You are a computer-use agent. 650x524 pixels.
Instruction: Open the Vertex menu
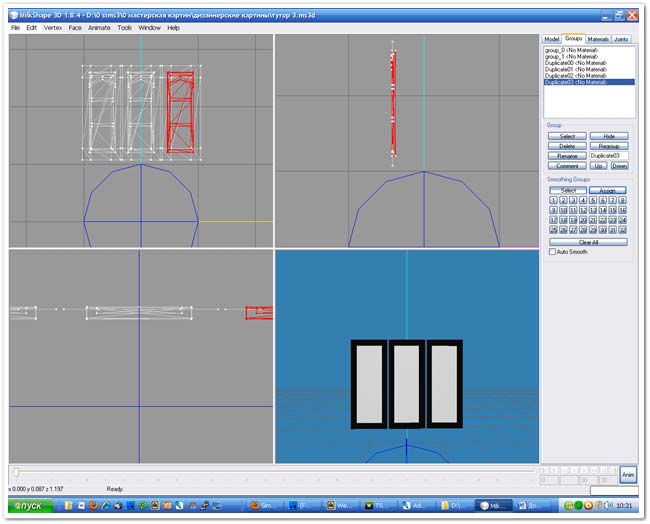click(x=53, y=28)
